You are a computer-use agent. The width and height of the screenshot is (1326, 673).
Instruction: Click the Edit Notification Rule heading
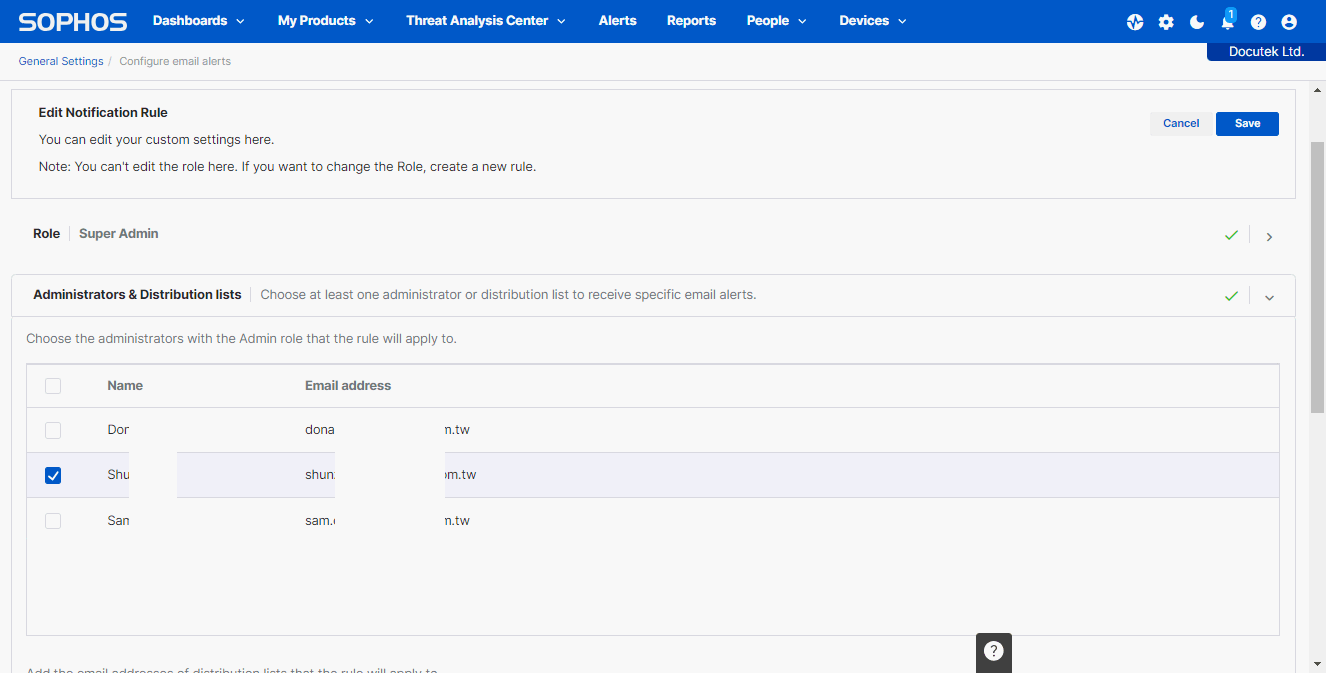coord(103,113)
